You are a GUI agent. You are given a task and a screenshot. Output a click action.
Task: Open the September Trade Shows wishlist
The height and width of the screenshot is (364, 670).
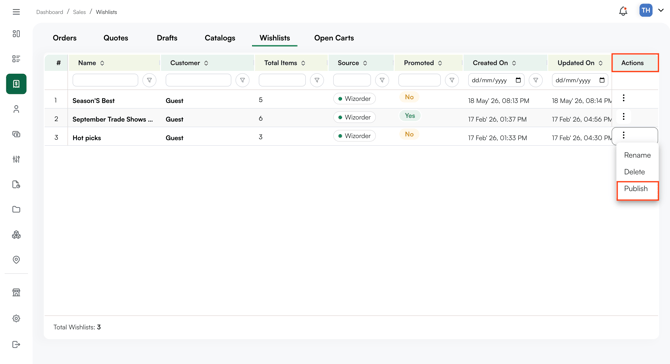112,119
